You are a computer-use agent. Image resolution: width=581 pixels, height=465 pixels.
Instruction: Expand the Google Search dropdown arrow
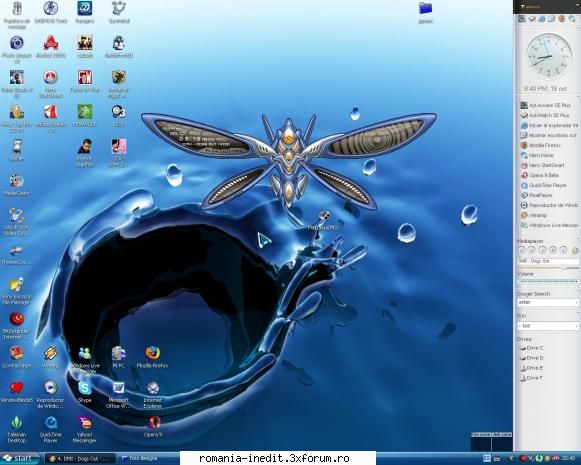click(577, 302)
